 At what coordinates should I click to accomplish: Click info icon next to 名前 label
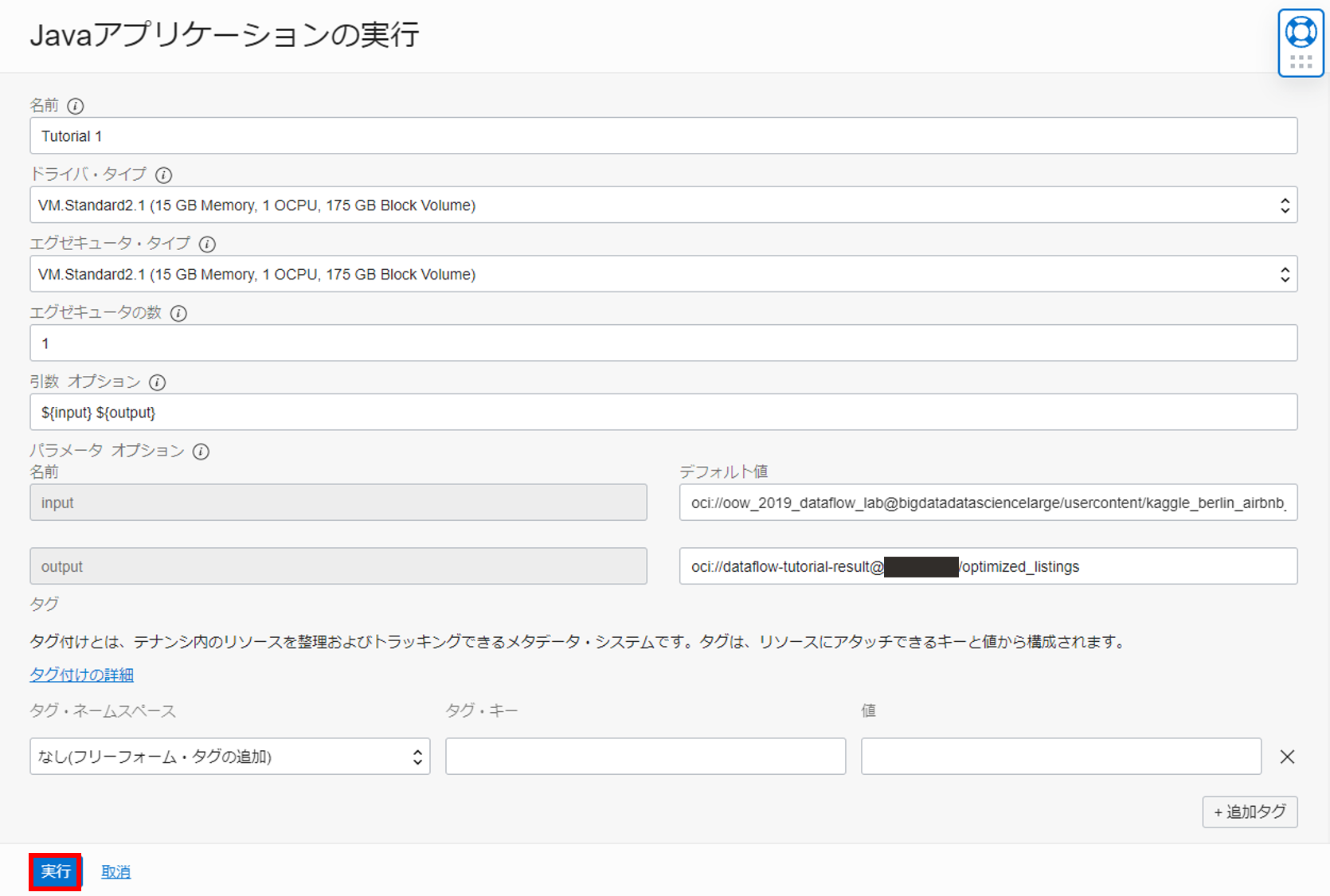coord(76,106)
